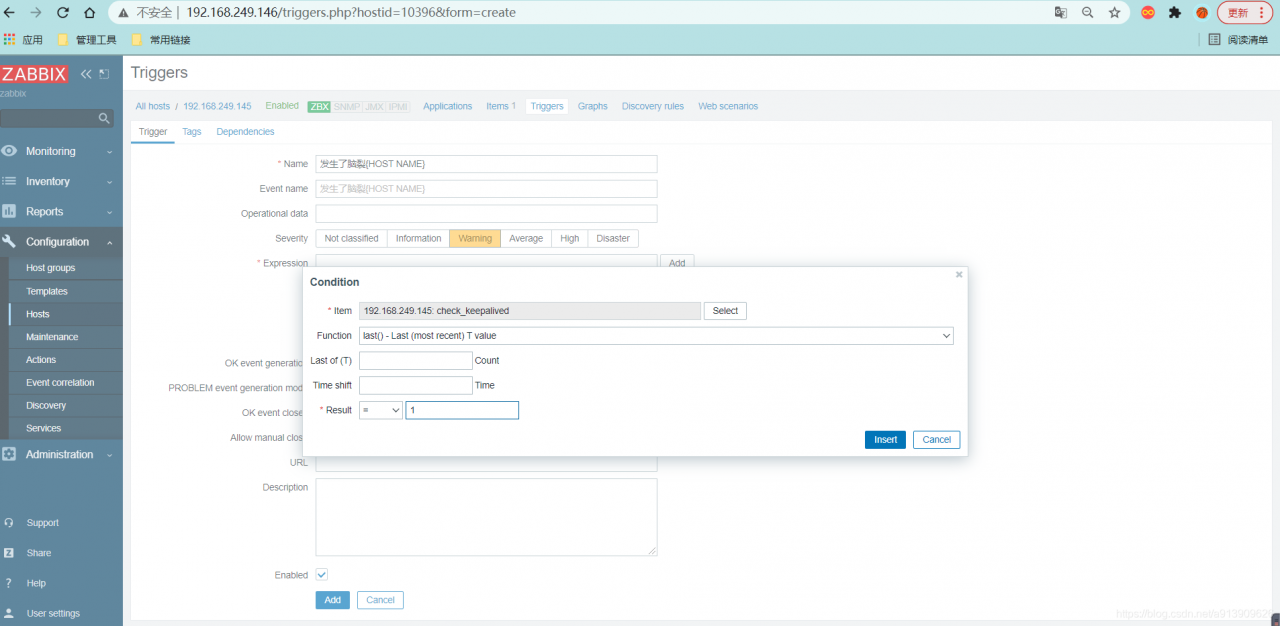Open the extensions puzzle icon
Screen dimensions: 1280x626
point(1175,13)
